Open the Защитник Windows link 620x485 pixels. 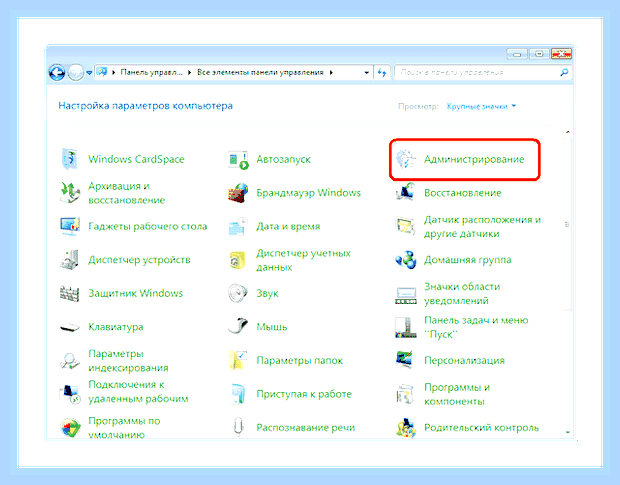pos(135,294)
